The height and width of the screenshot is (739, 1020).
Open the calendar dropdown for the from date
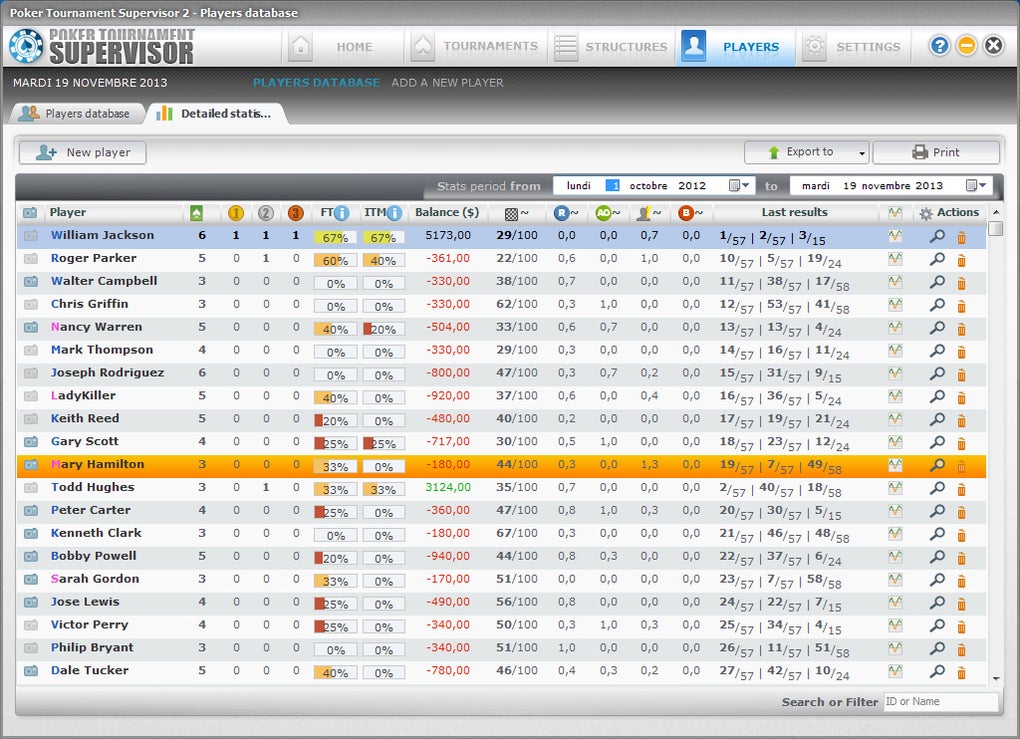pos(740,186)
